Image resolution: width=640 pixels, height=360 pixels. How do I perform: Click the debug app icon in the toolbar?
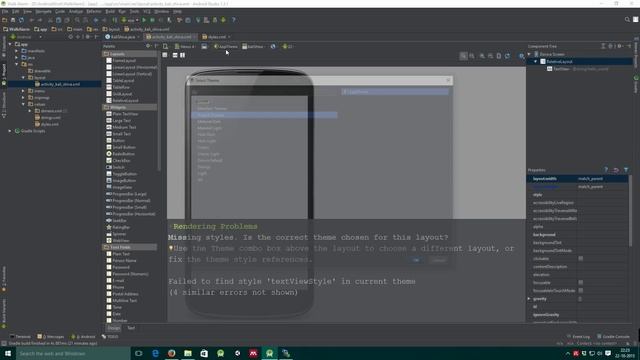click(153, 20)
